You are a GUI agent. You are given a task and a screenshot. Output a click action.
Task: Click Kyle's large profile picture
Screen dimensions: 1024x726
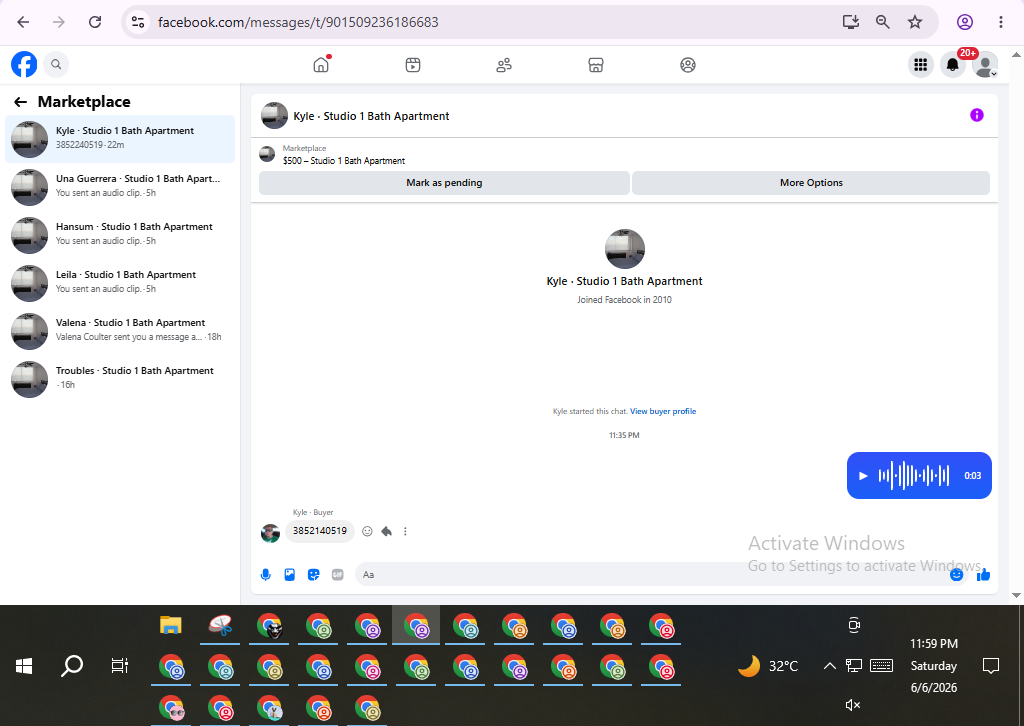coord(625,249)
